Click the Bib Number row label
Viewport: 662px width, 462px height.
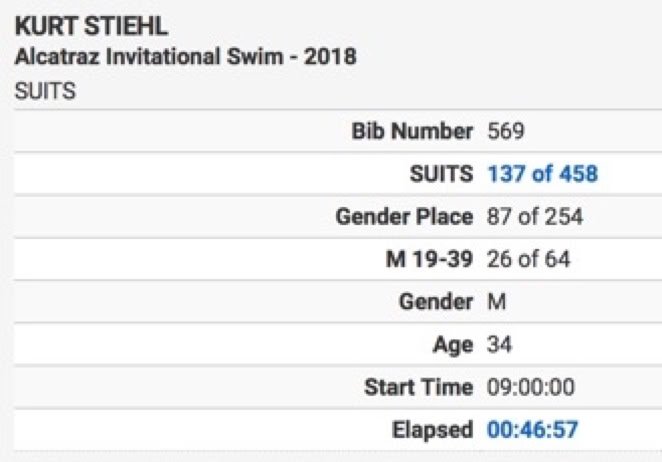(x=412, y=131)
